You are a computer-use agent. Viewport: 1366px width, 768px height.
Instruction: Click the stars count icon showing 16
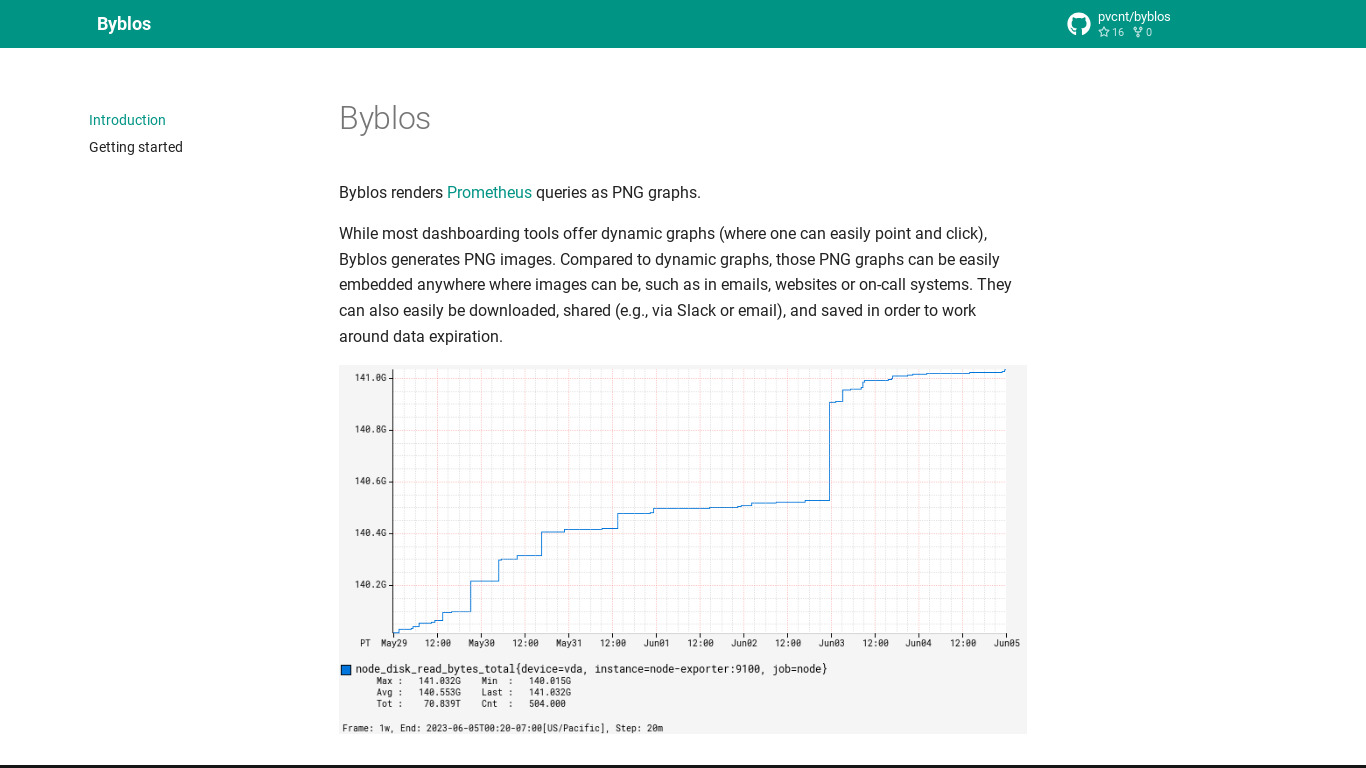(x=1104, y=32)
